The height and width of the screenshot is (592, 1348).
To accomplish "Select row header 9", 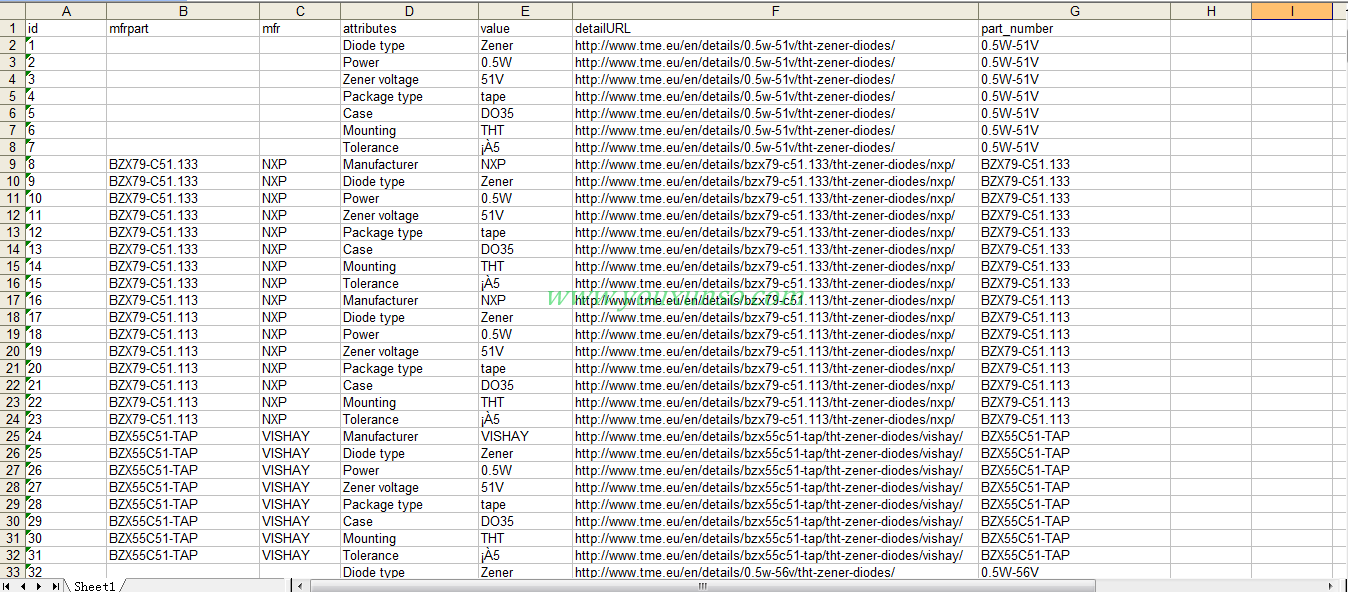I will 13,164.
